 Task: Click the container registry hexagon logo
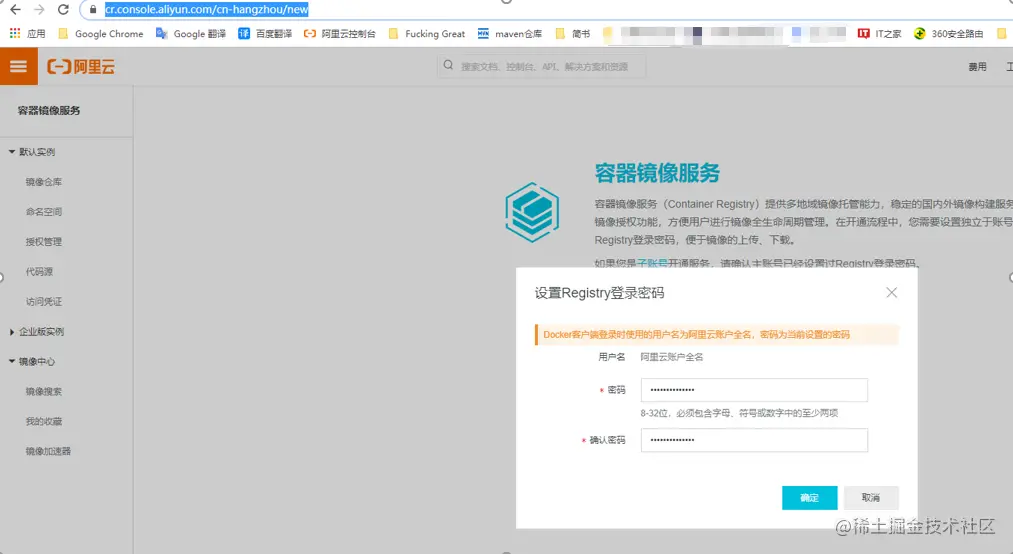click(x=532, y=212)
